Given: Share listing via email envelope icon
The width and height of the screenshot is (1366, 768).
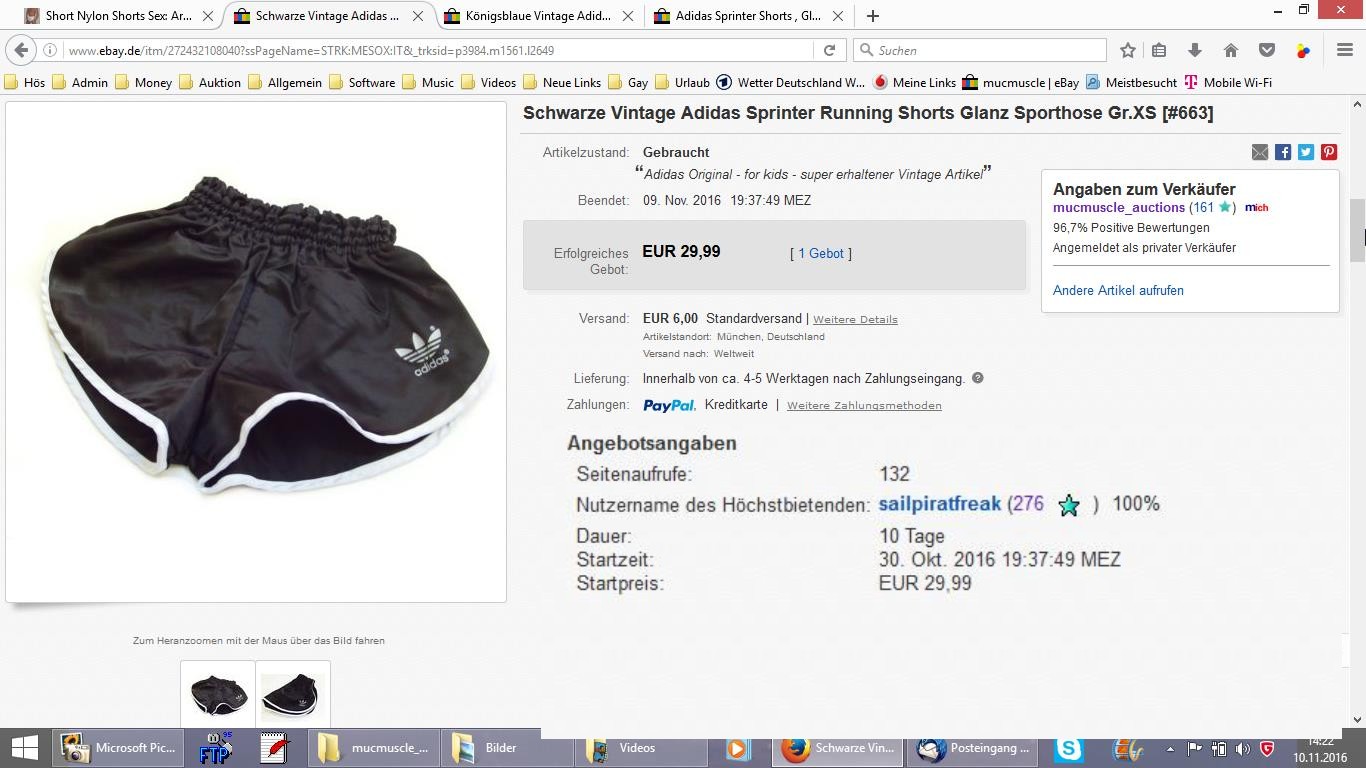Looking at the screenshot, I should click(x=1260, y=152).
